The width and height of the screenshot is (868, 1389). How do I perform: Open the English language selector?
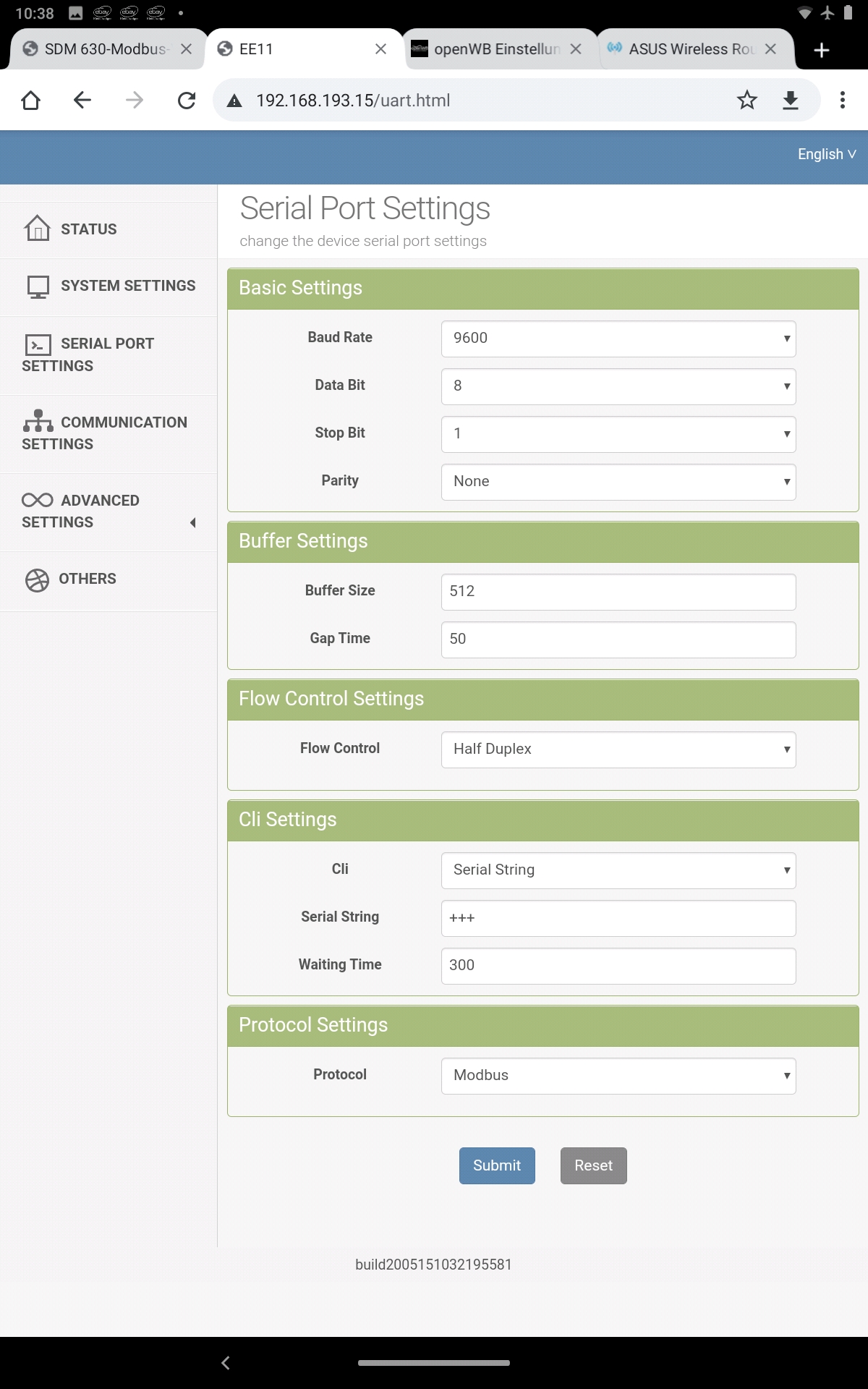(826, 154)
